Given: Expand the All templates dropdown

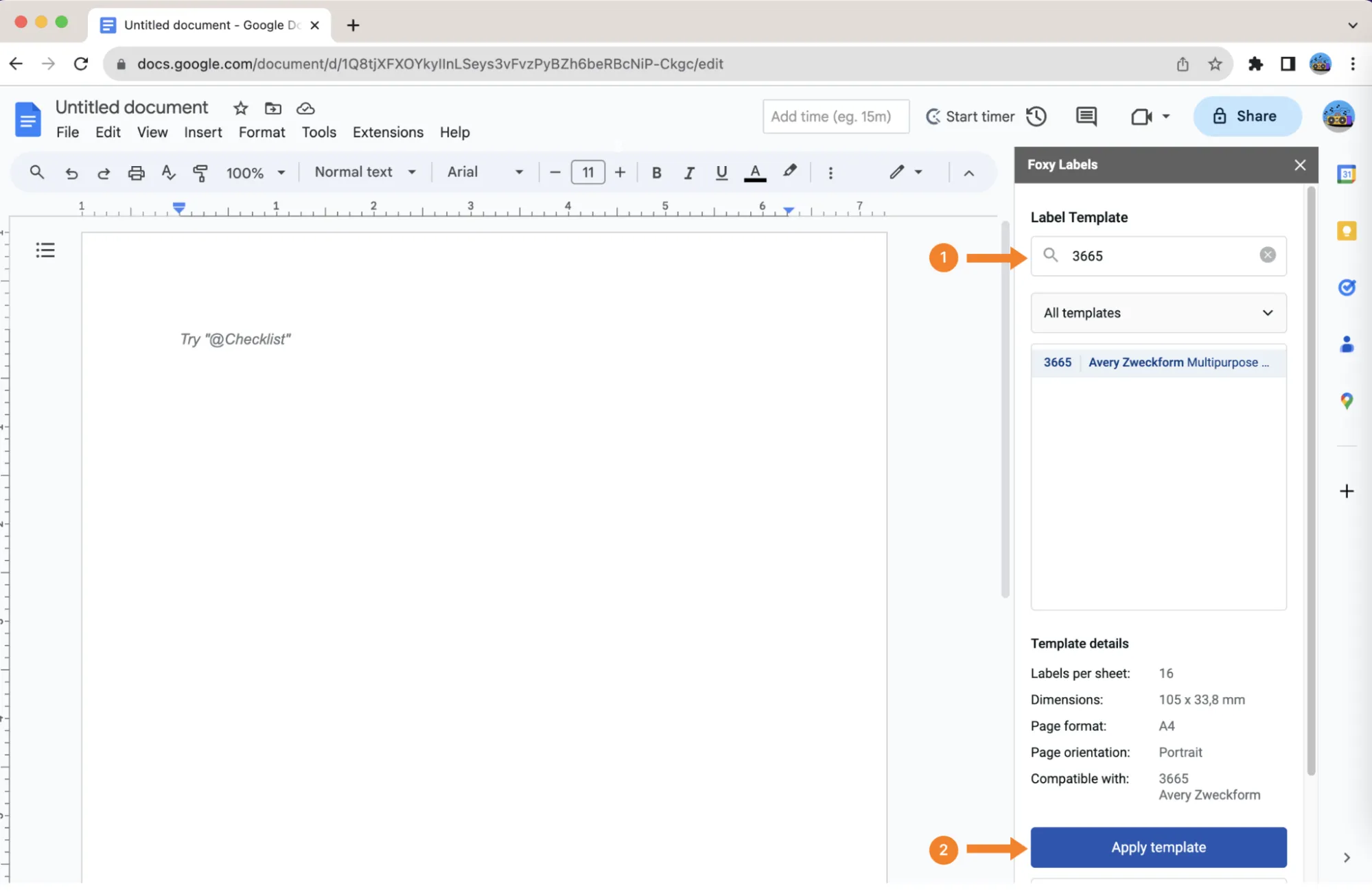Looking at the screenshot, I should 1158,313.
